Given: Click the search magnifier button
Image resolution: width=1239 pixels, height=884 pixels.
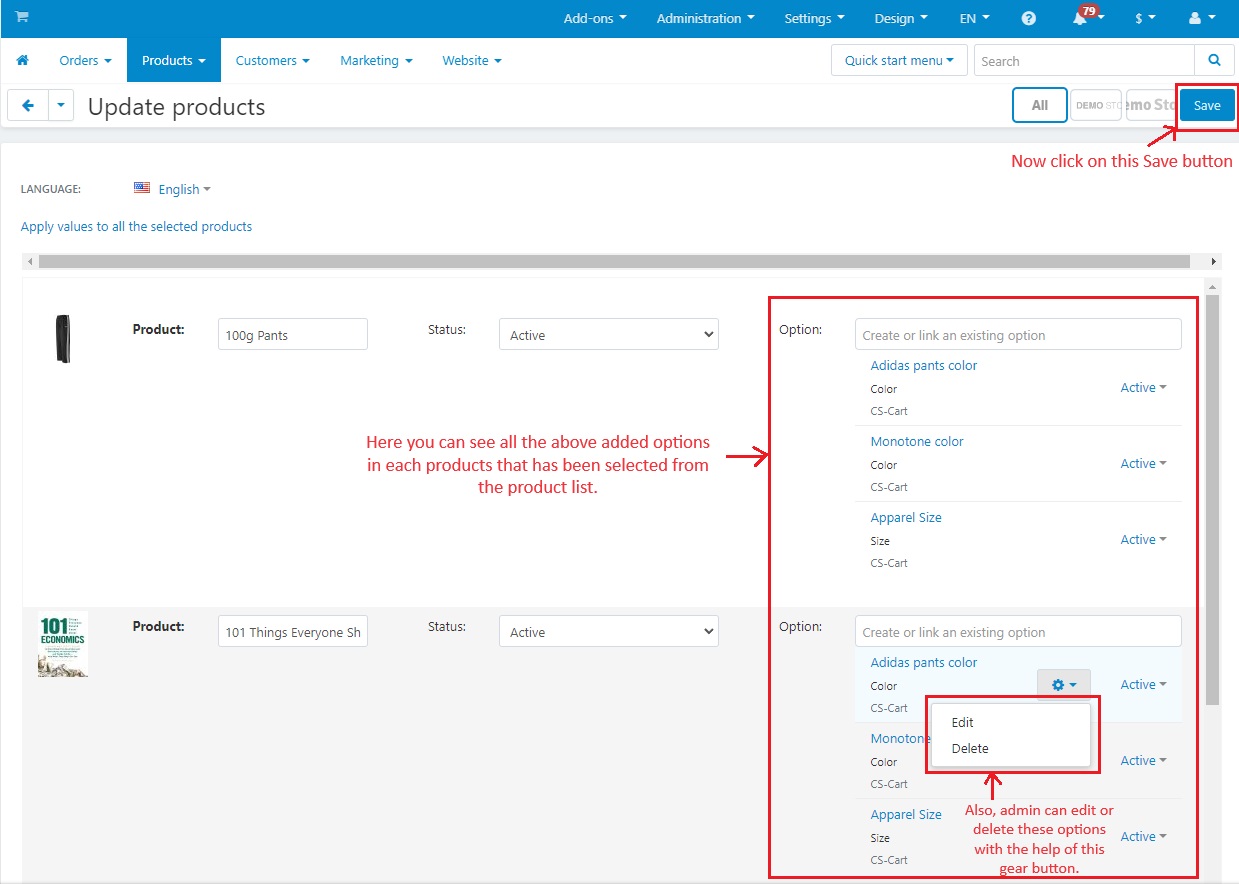Looking at the screenshot, I should click(1214, 60).
